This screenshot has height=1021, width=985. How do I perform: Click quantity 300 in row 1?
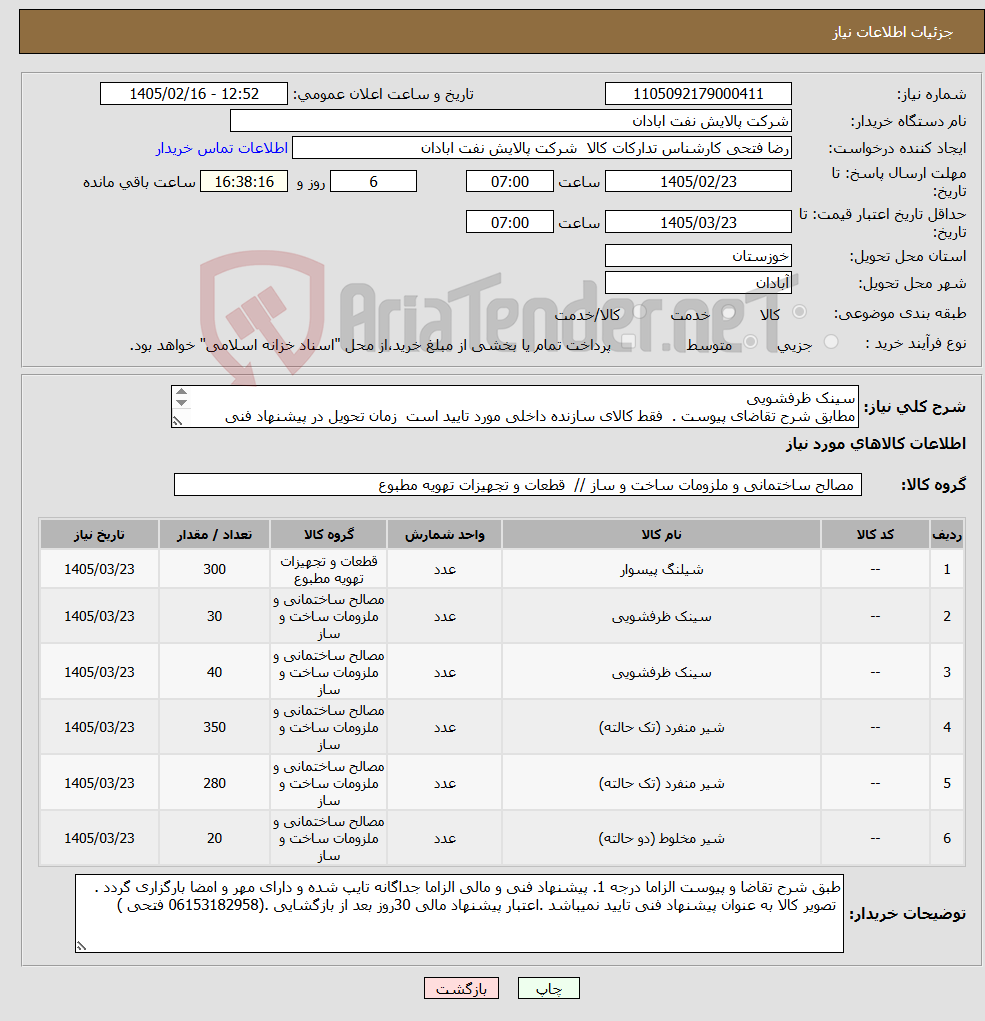[x=214, y=570]
